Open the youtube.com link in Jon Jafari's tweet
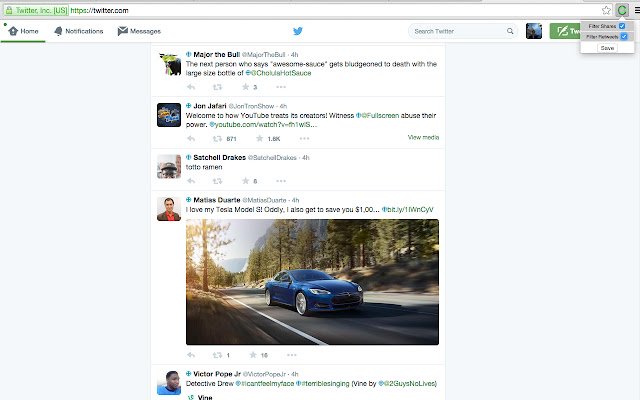640x400 pixels. pyautogui.click(x=266, y=124)
